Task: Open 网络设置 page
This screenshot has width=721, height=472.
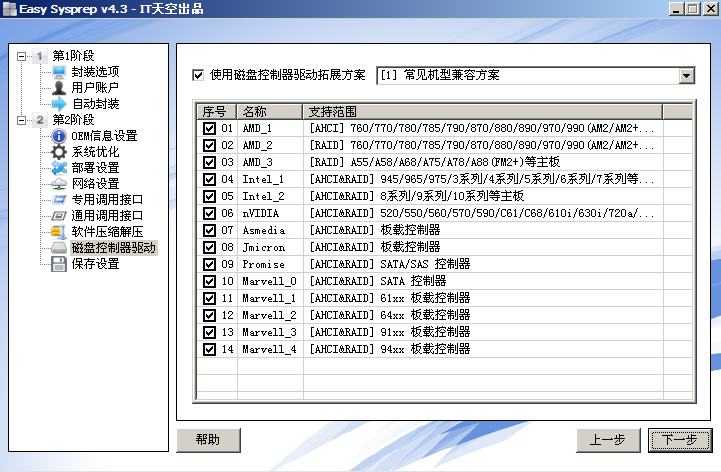Action: coord(95,184)
